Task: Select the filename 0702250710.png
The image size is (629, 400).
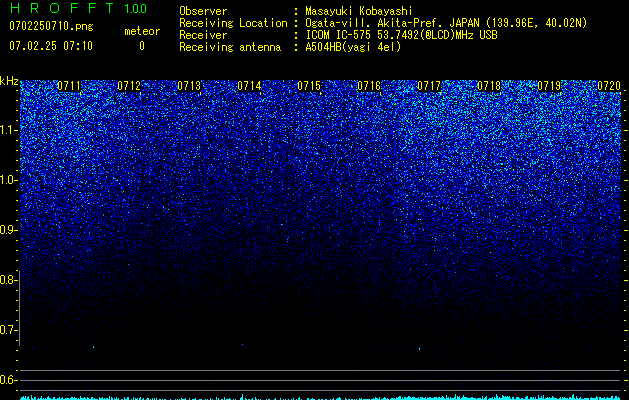Action: pos(51,26)
